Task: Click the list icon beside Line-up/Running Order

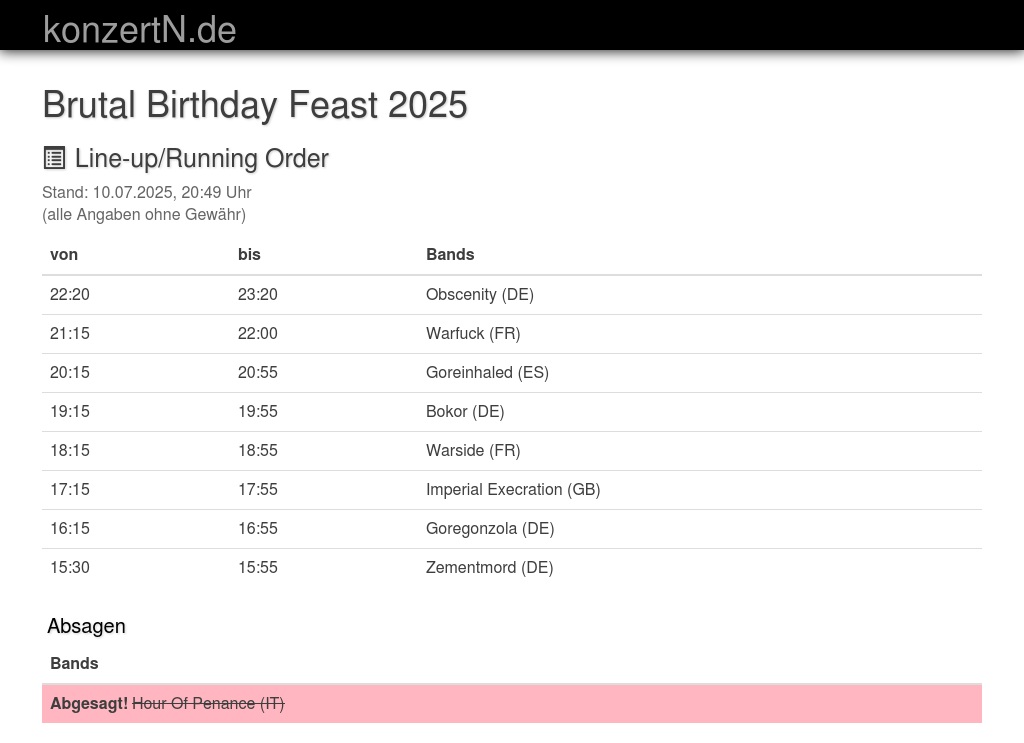Action: click(54, 158)
